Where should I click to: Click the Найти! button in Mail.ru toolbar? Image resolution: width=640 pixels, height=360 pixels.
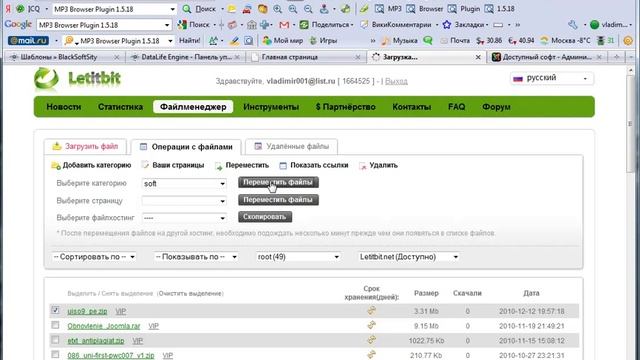point(190,41)
